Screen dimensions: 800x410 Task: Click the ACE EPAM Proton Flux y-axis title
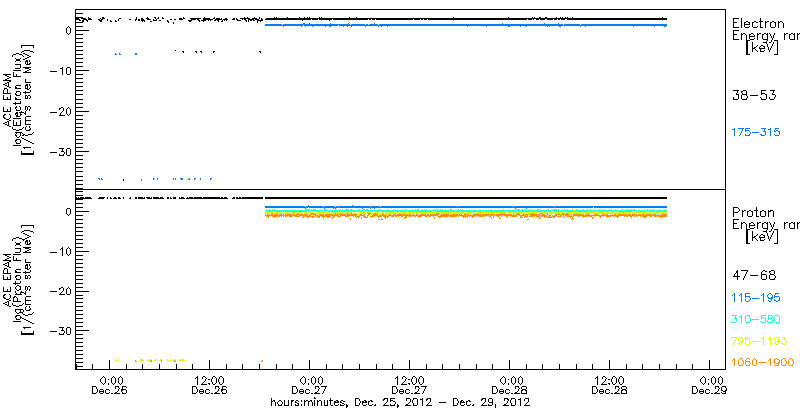[18, 279]
